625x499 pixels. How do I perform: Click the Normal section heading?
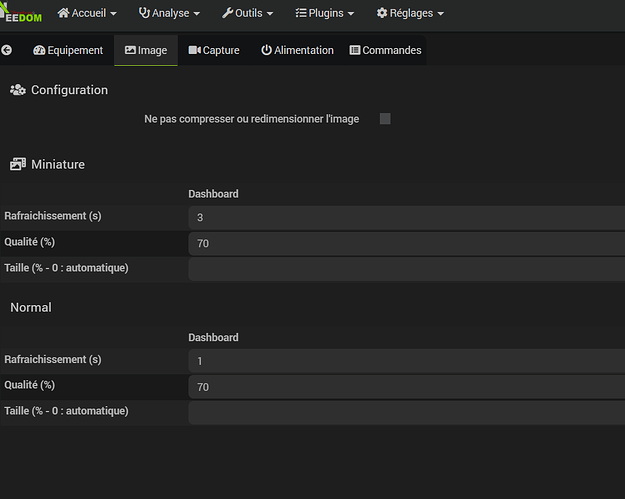(31, 307)
